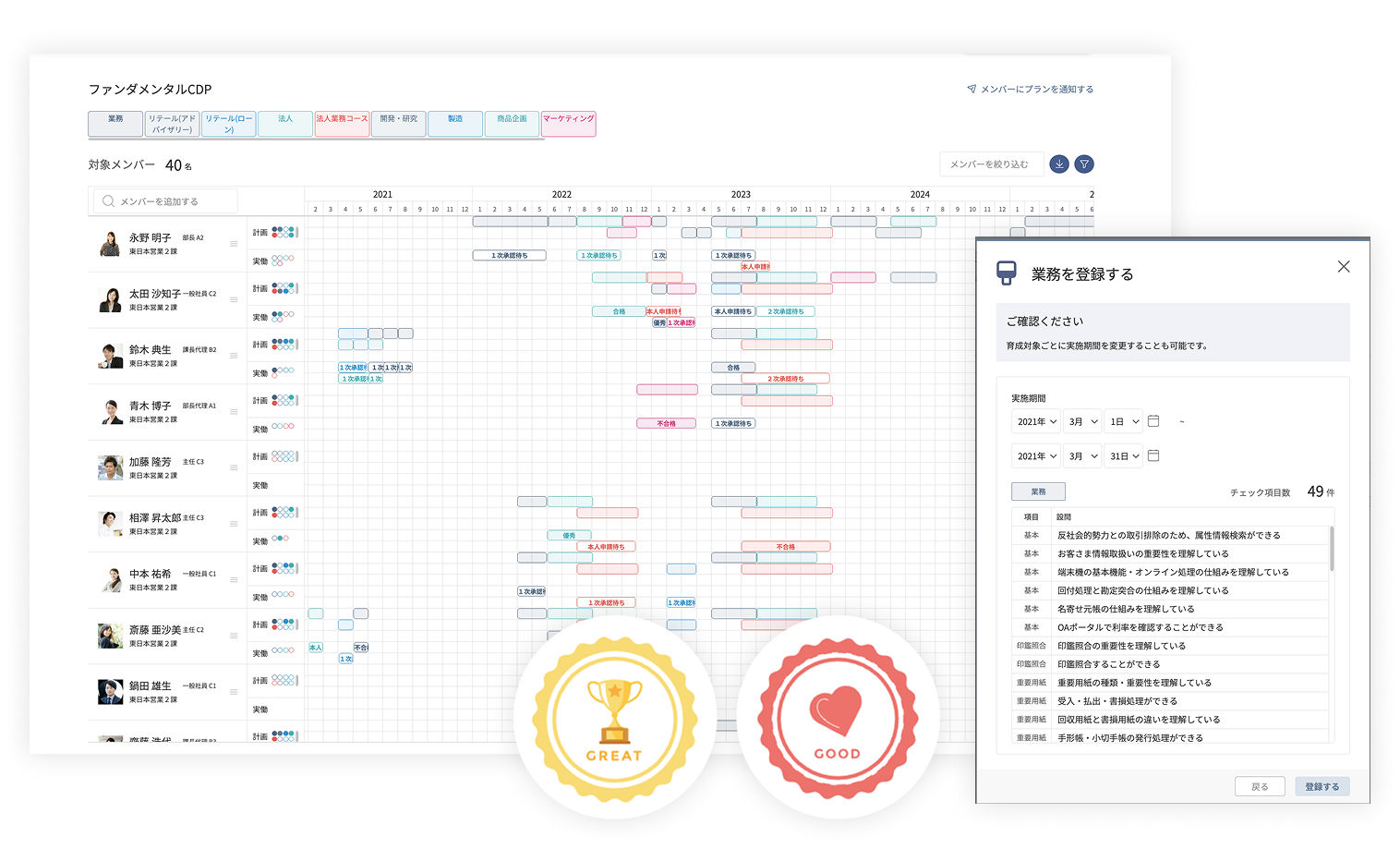This screenshot has height=849, width=1400.
Task: Focus the メンバーを絞り込む input field
Action: [x=991, y=164]
